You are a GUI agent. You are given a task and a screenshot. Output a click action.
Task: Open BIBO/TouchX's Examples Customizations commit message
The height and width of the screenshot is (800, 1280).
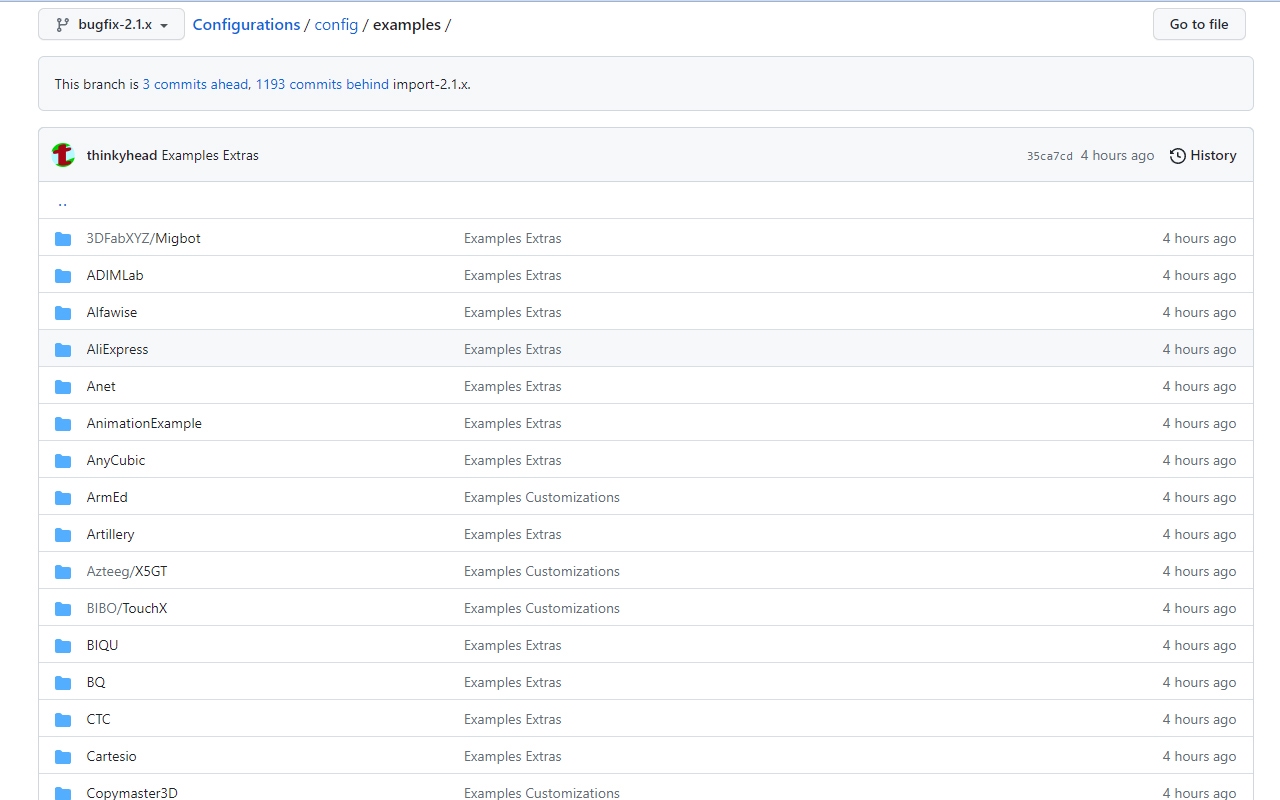(542, 608)
